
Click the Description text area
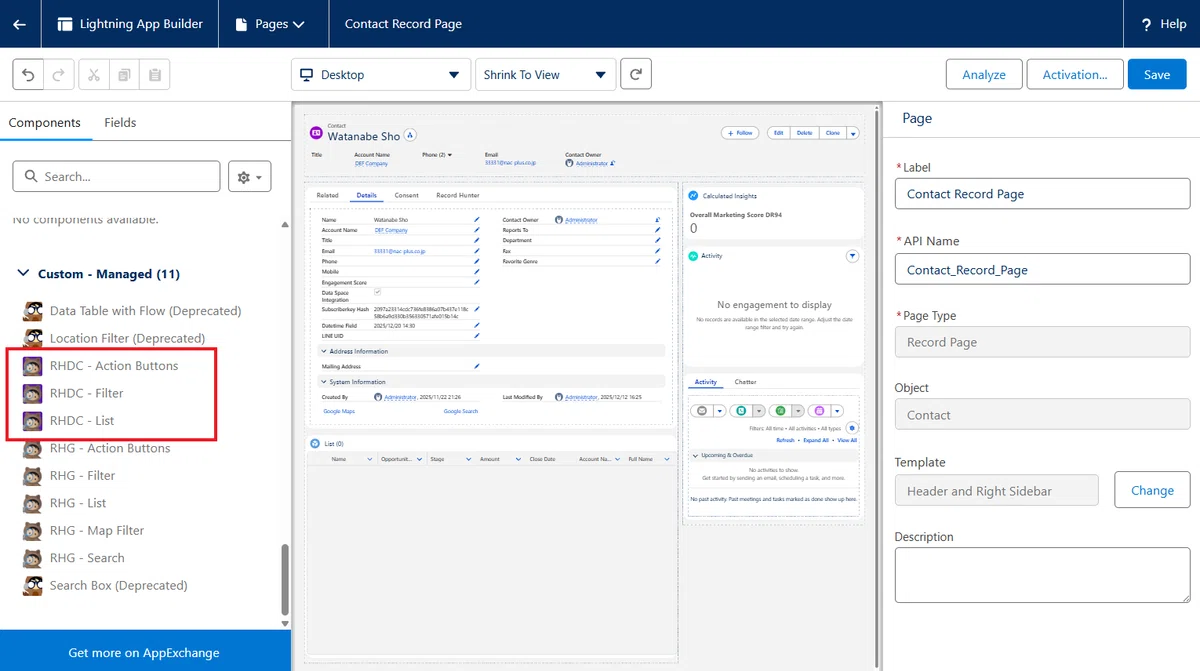click(1042, 575)
